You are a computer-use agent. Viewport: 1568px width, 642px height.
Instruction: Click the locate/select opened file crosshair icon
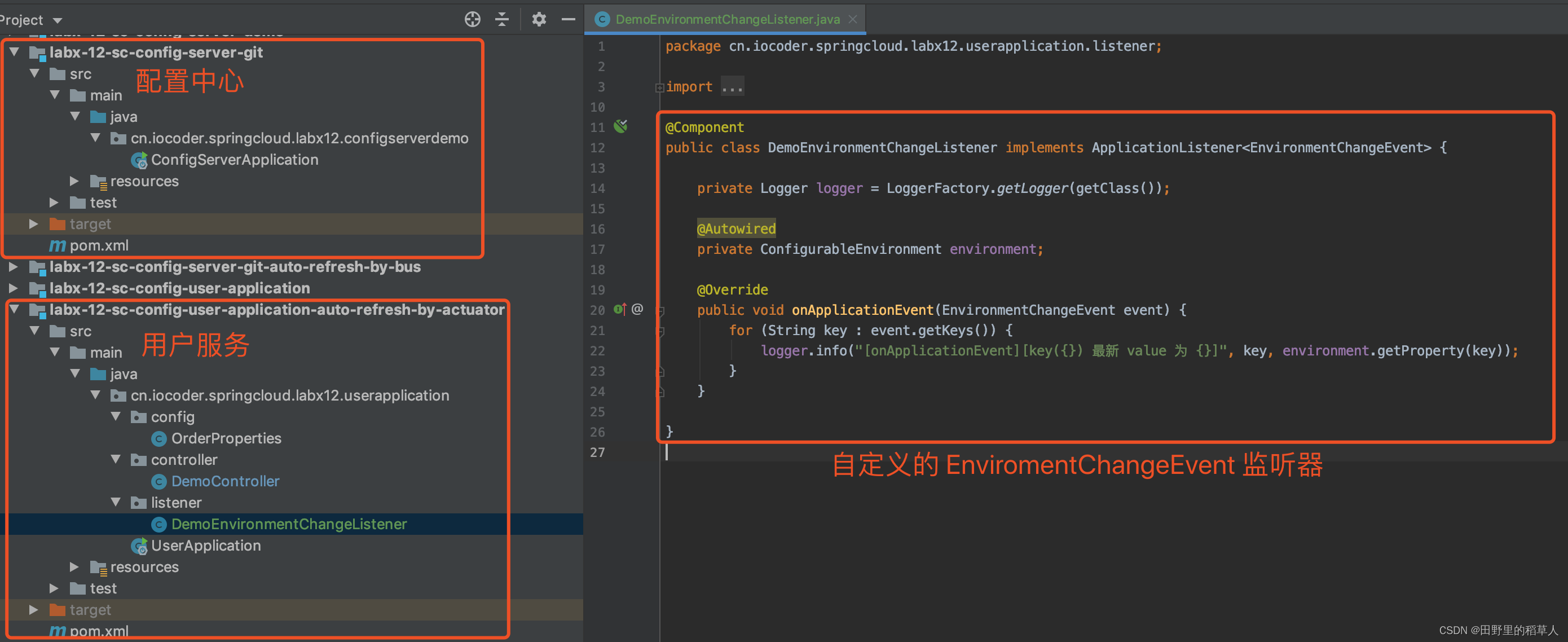472,20
